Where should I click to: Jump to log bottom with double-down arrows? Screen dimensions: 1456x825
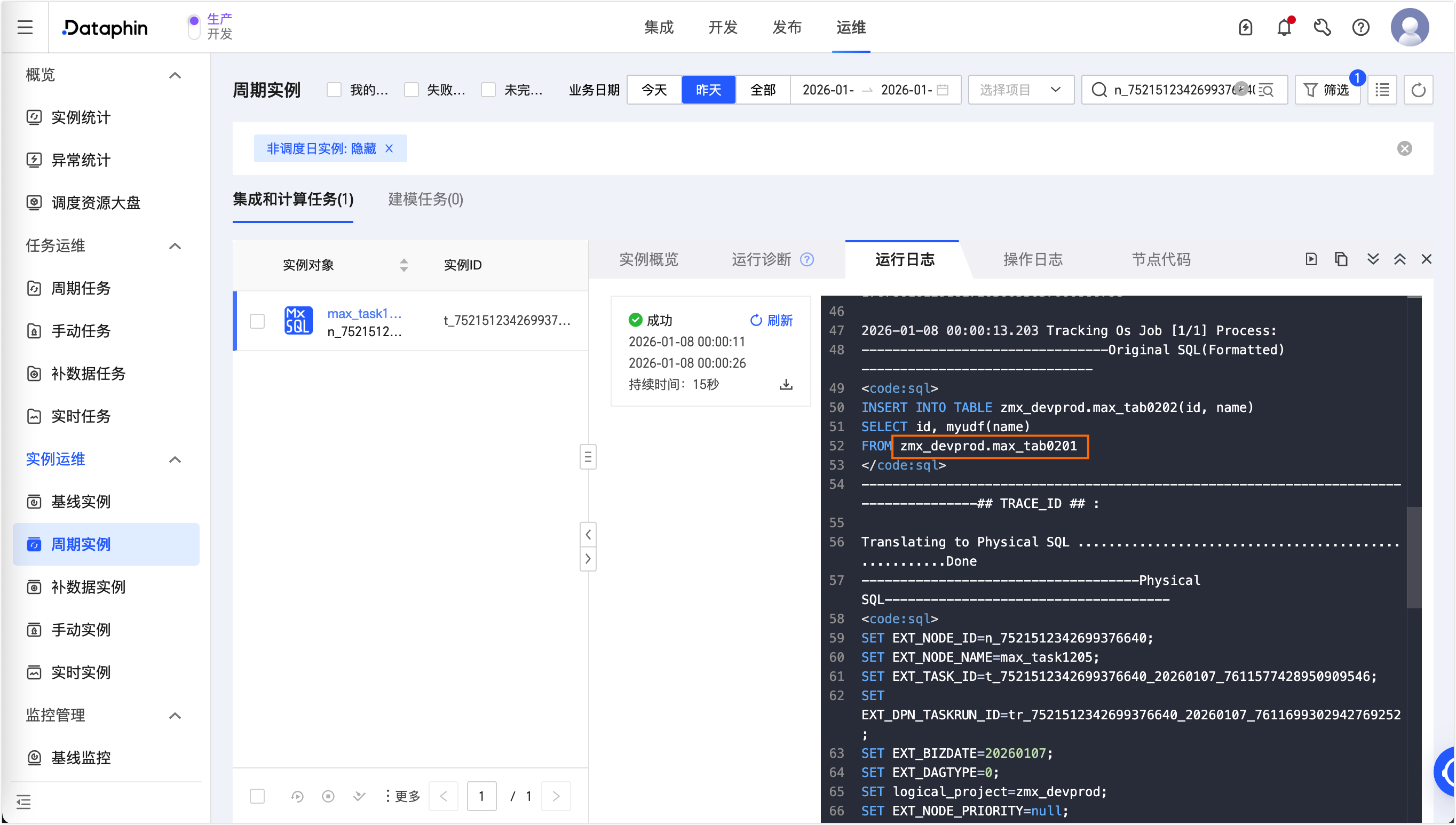tap(1372, 259)
